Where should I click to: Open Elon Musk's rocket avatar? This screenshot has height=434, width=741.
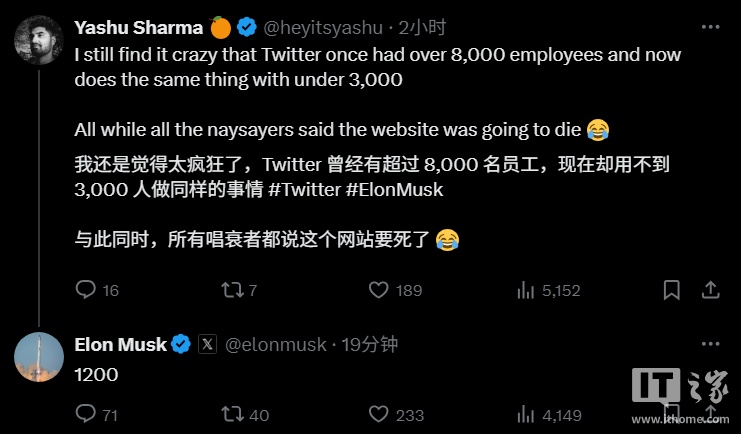tap(39, 357)
